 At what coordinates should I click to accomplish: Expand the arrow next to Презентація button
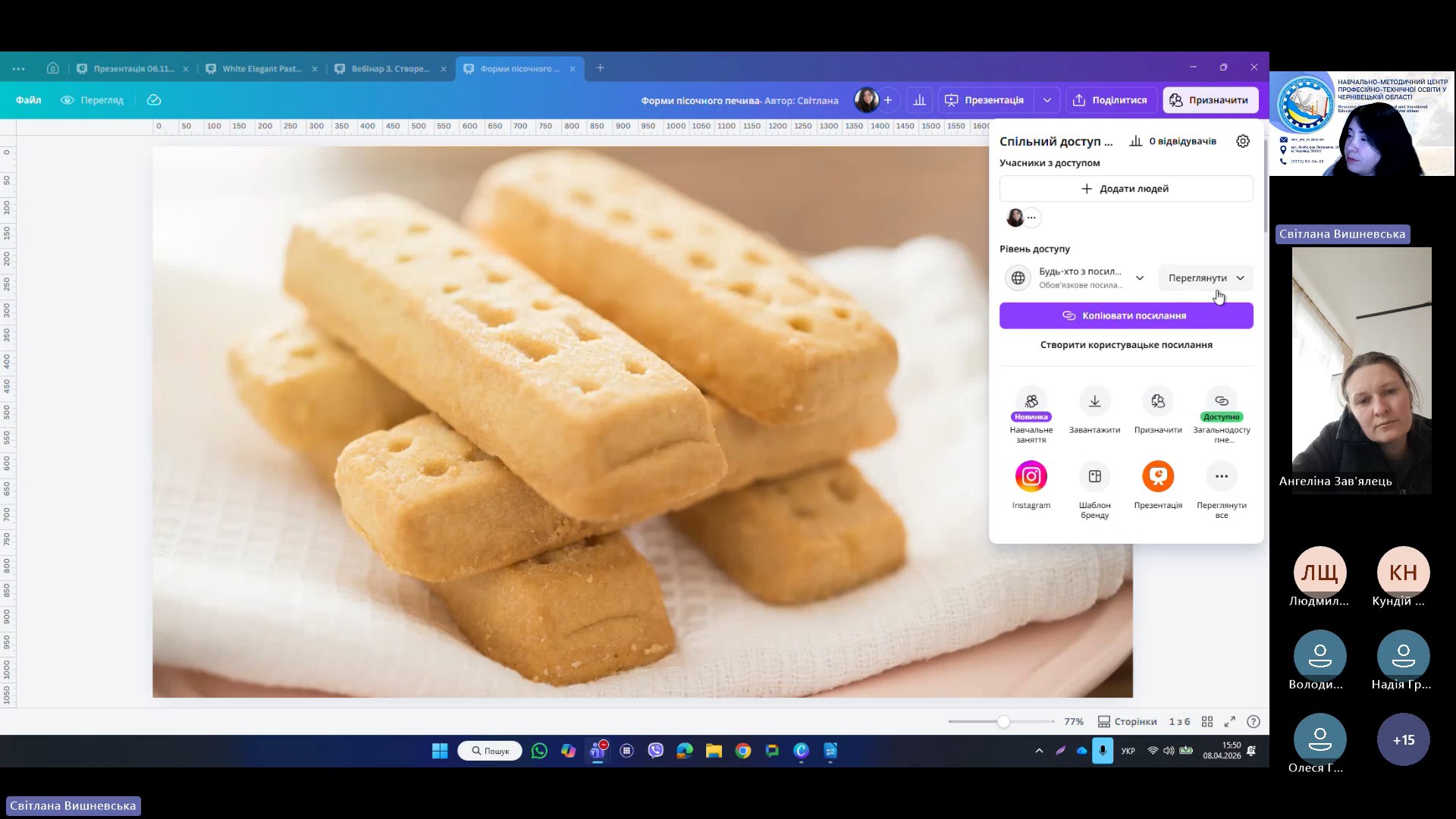(x=1046, y=100)
